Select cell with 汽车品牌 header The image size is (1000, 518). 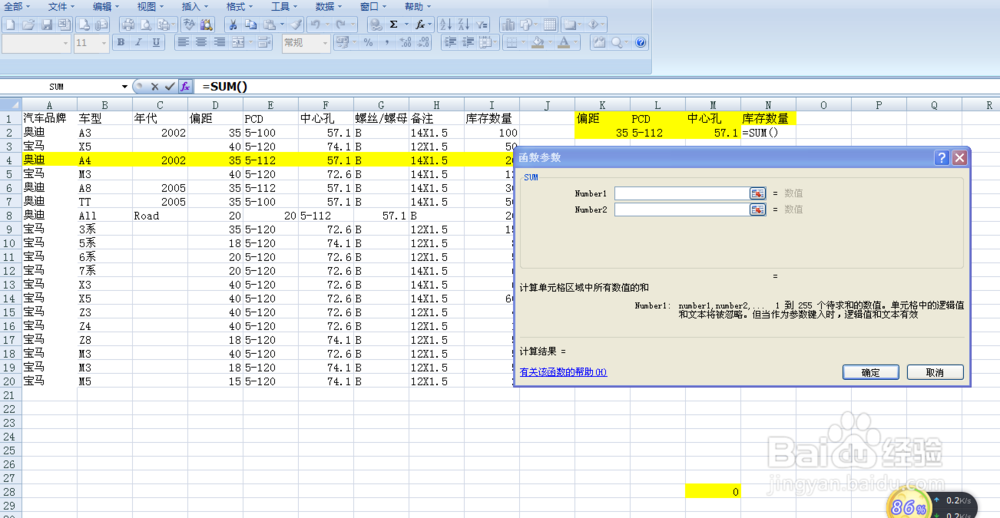[x=50, y=119]
